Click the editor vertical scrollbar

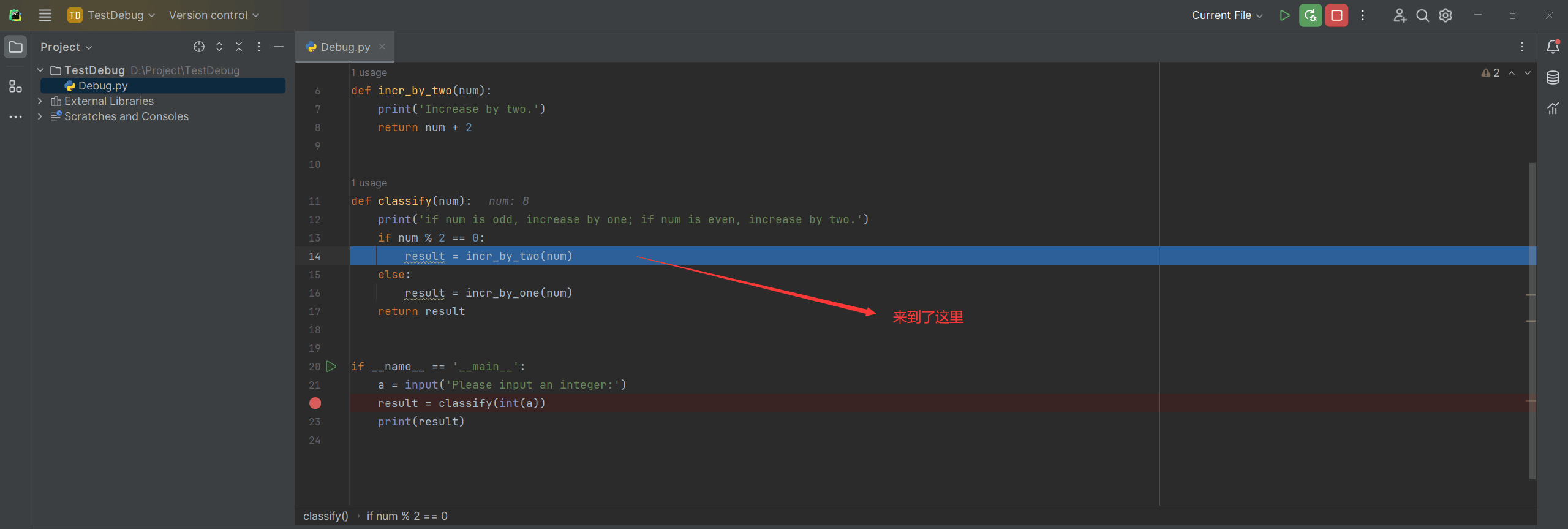click(x=1532, y=321)
